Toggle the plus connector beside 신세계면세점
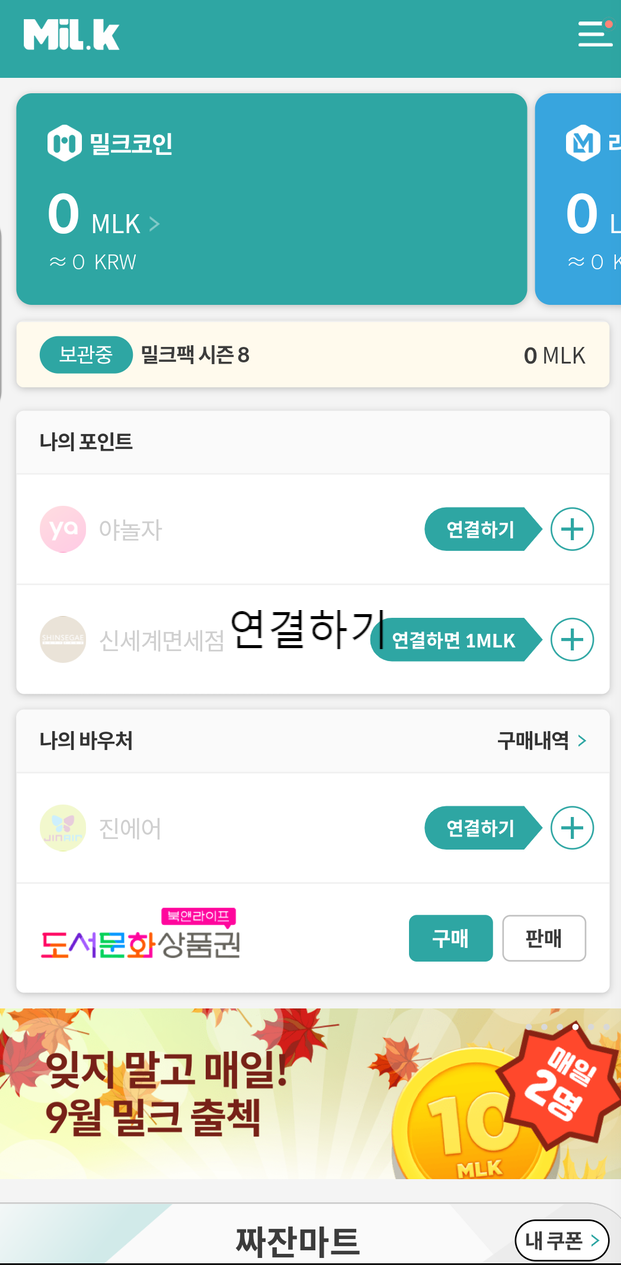This screenshot has width=621, height=1265. (571, 639)
